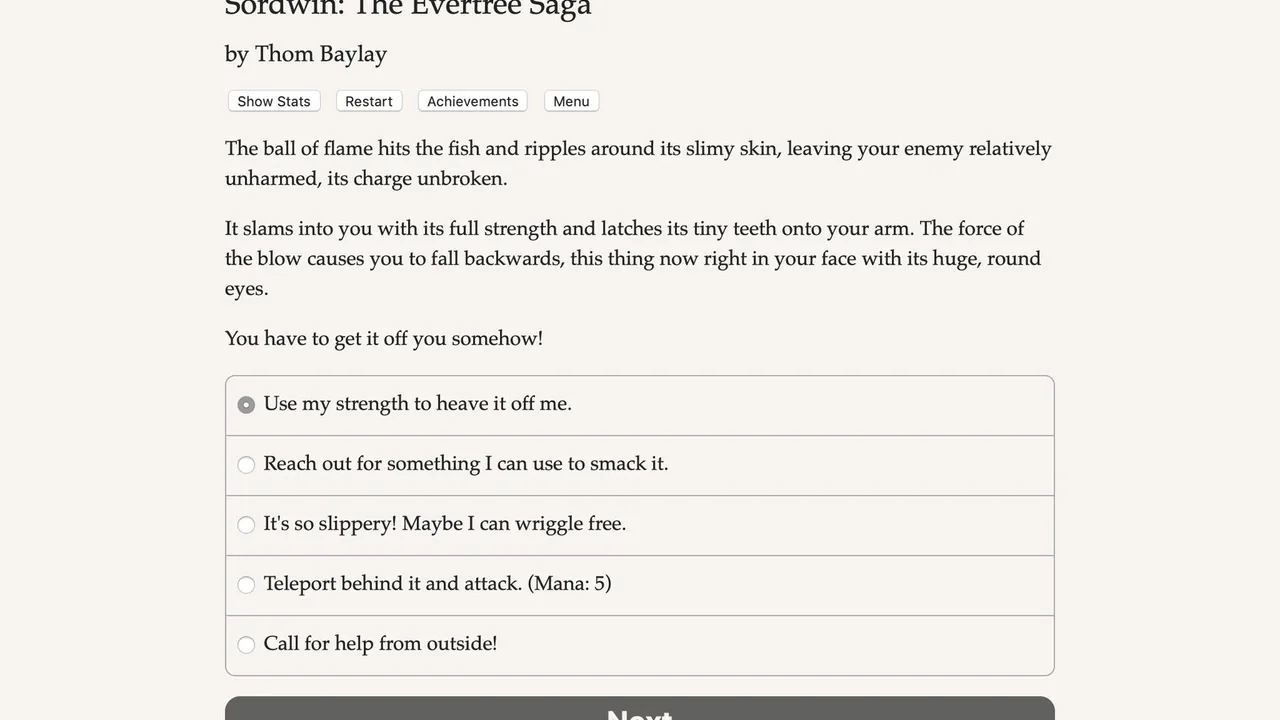
Task: Select the radio circle for heaving it off
Action: pyautogui.click(x=246, y=405)
